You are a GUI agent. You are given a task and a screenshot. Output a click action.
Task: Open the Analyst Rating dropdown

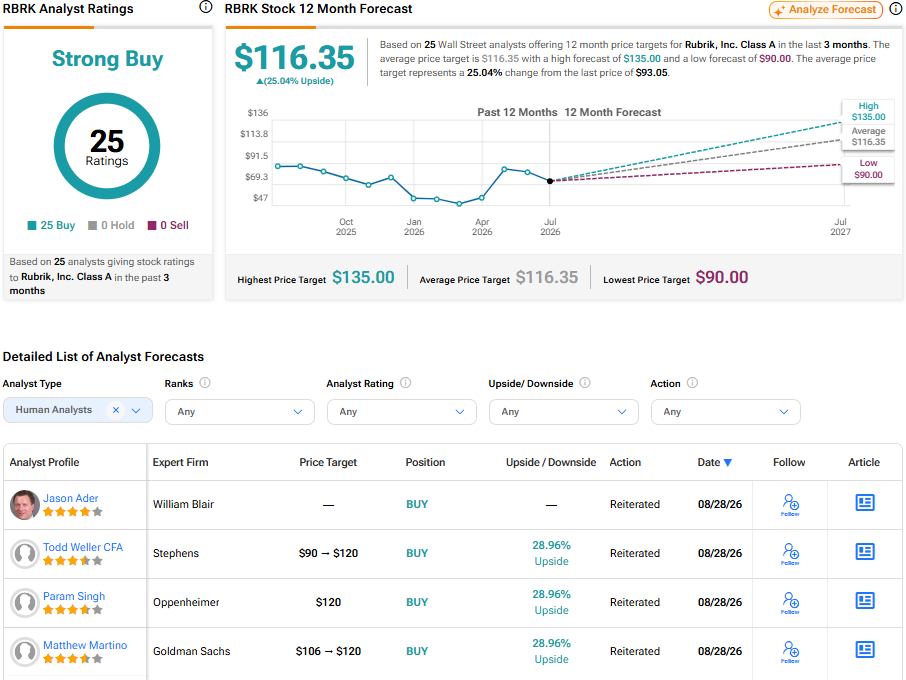402,412
